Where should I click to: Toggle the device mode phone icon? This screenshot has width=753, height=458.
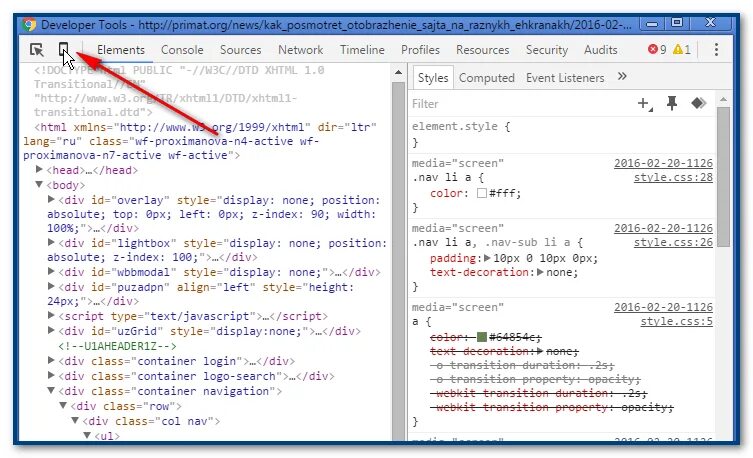coord(63,49)
